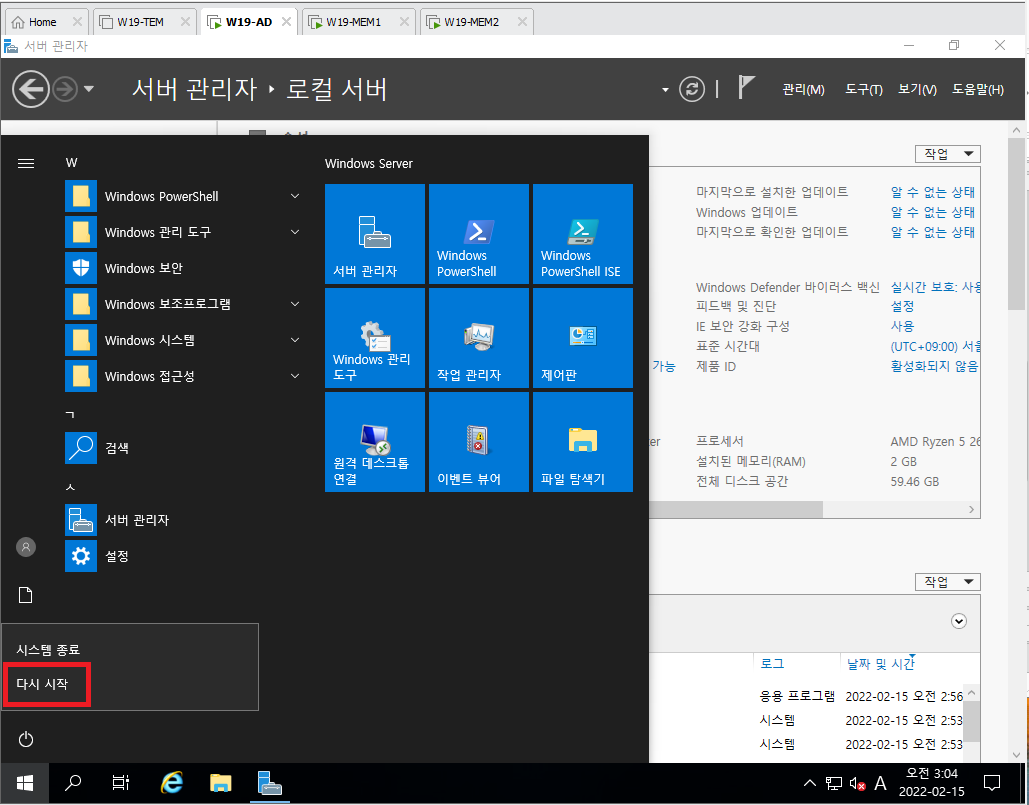Expand the Windows 시스템 folder
The width and height of the screenshot is (1029, 805).
[295, 341]
